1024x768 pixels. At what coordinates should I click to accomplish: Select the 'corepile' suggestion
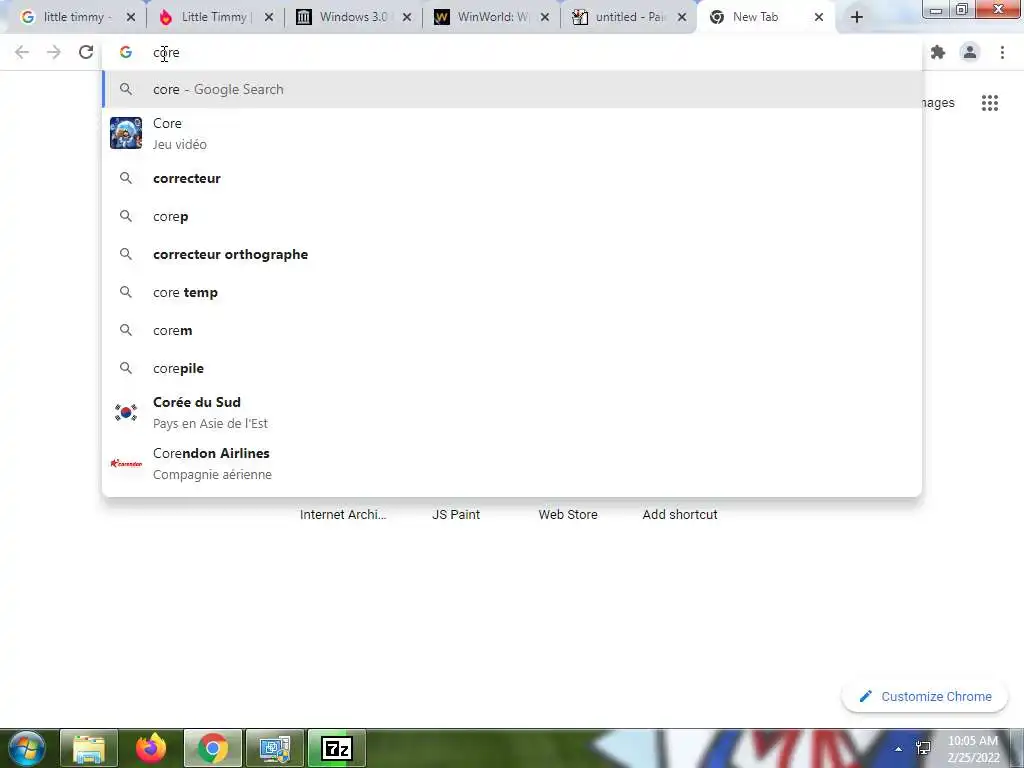click(x=512, y=368)
